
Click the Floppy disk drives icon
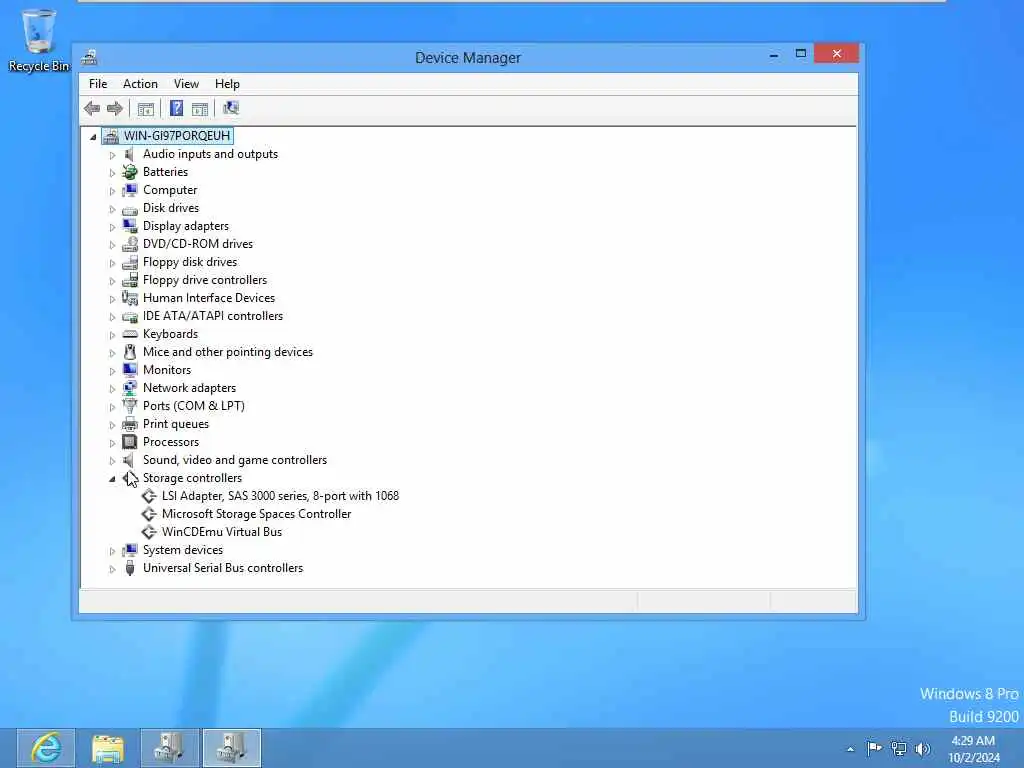pos(130,262)
